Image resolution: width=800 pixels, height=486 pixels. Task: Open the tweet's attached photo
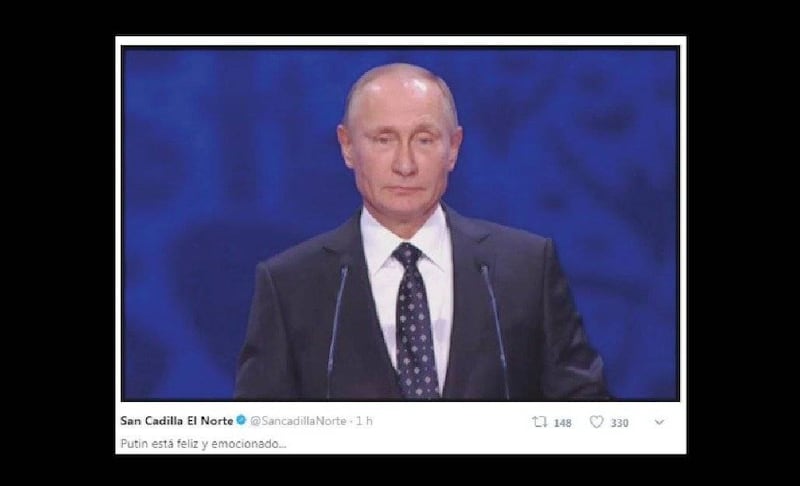click(401, 223)
